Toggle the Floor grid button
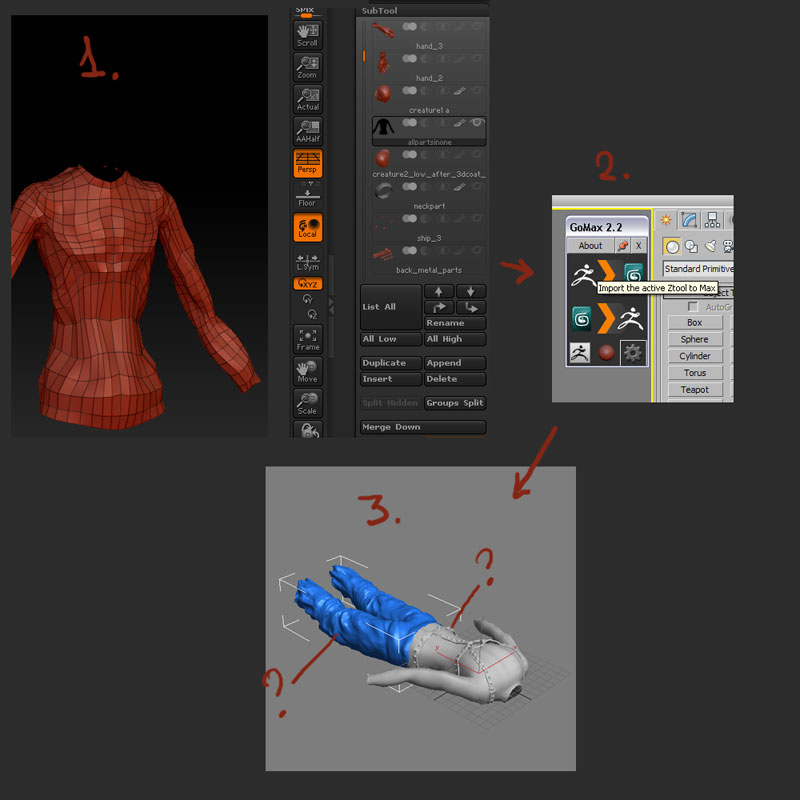800x800 pixels. pyautogui.click(x=308, y=197)
